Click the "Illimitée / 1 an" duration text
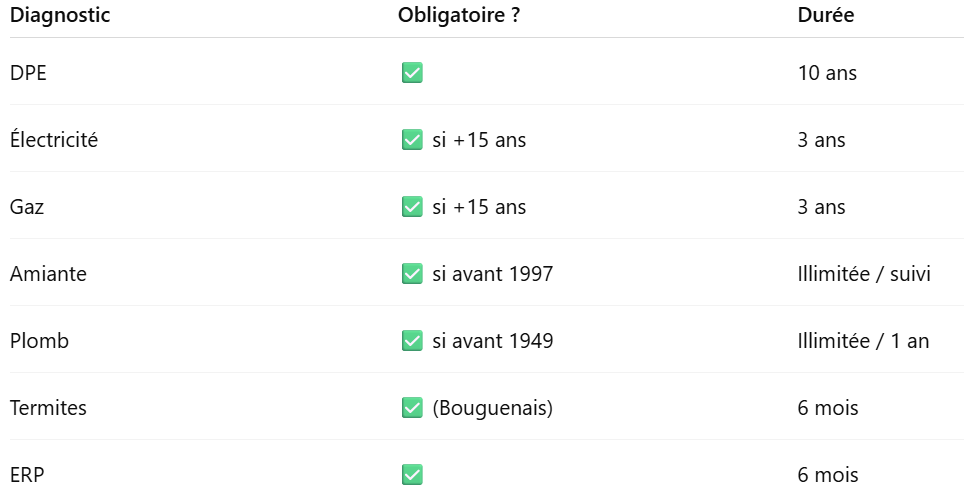The width and height of the screenshot is (964, 504). [863, 341]
